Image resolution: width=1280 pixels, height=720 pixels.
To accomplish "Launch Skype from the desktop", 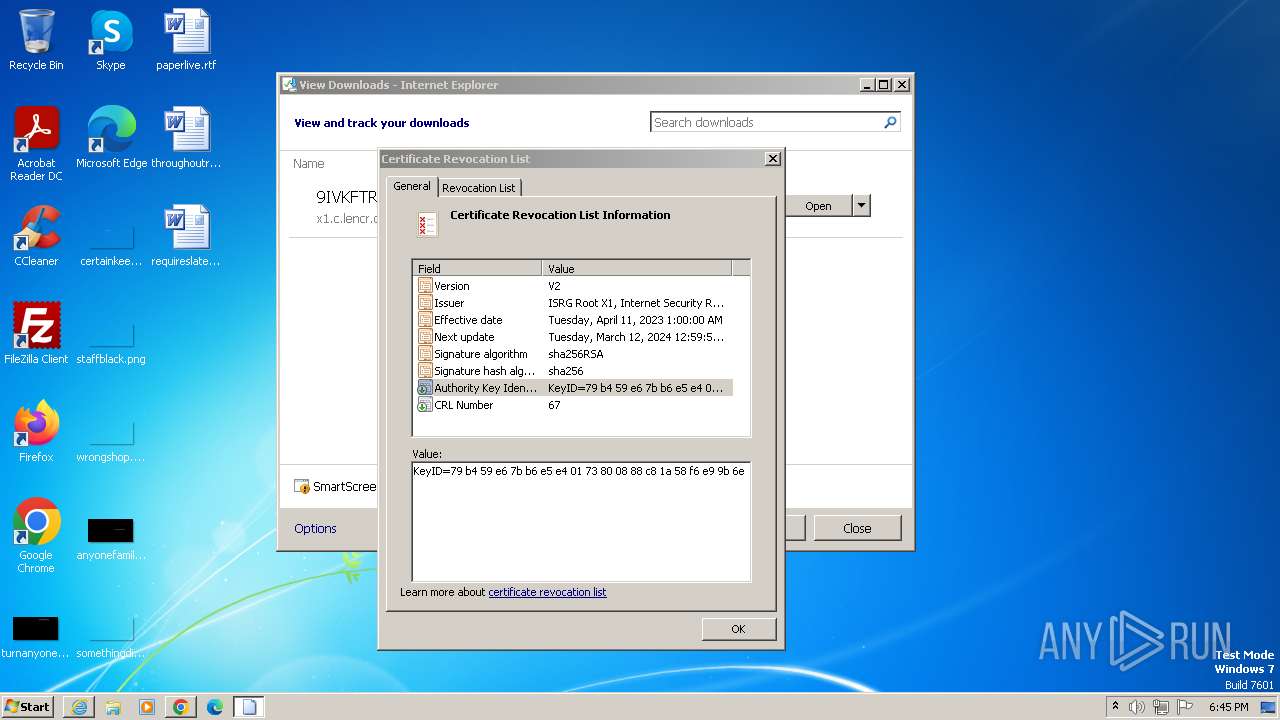I will pos(111,40).
